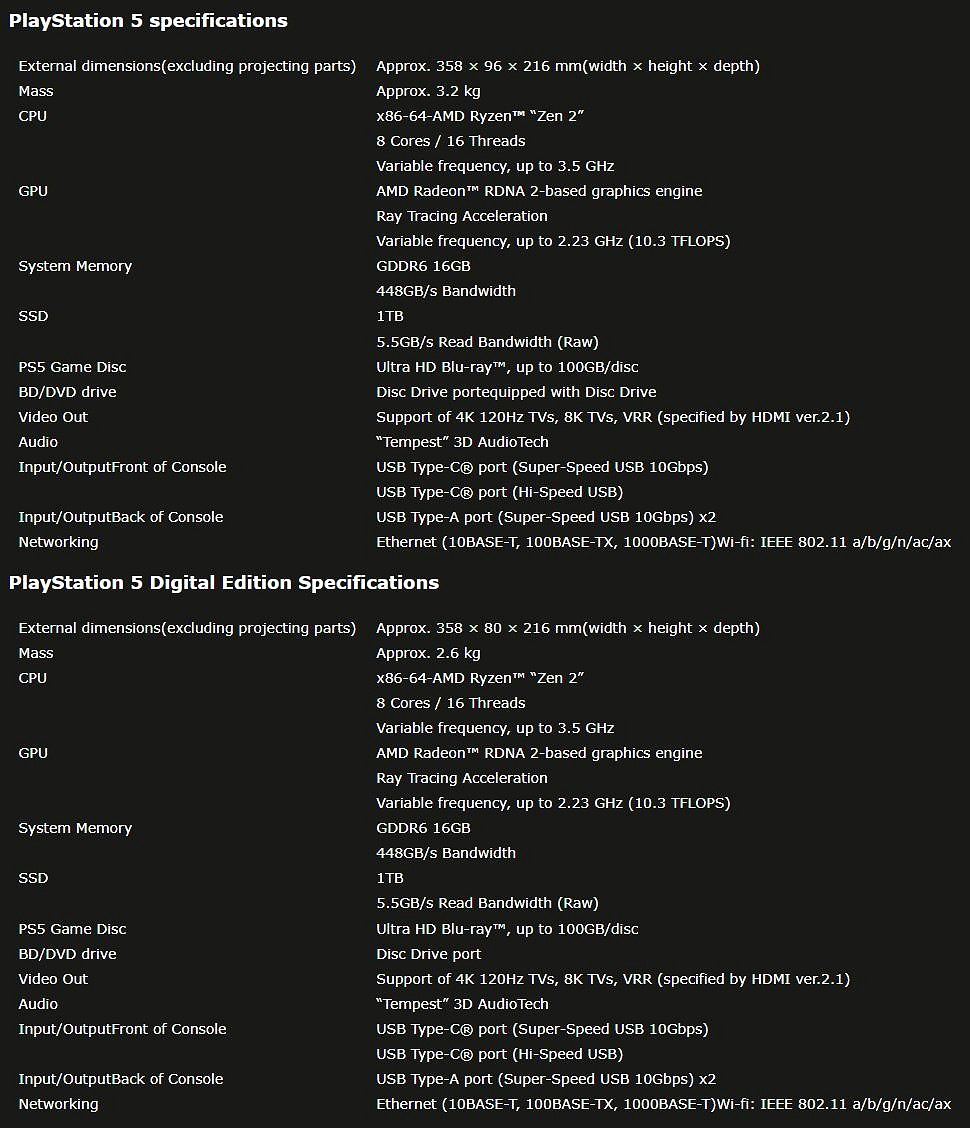Click the SSD label in the Digital Edition table
The image size is (970, 1128).
coord(33,878)
